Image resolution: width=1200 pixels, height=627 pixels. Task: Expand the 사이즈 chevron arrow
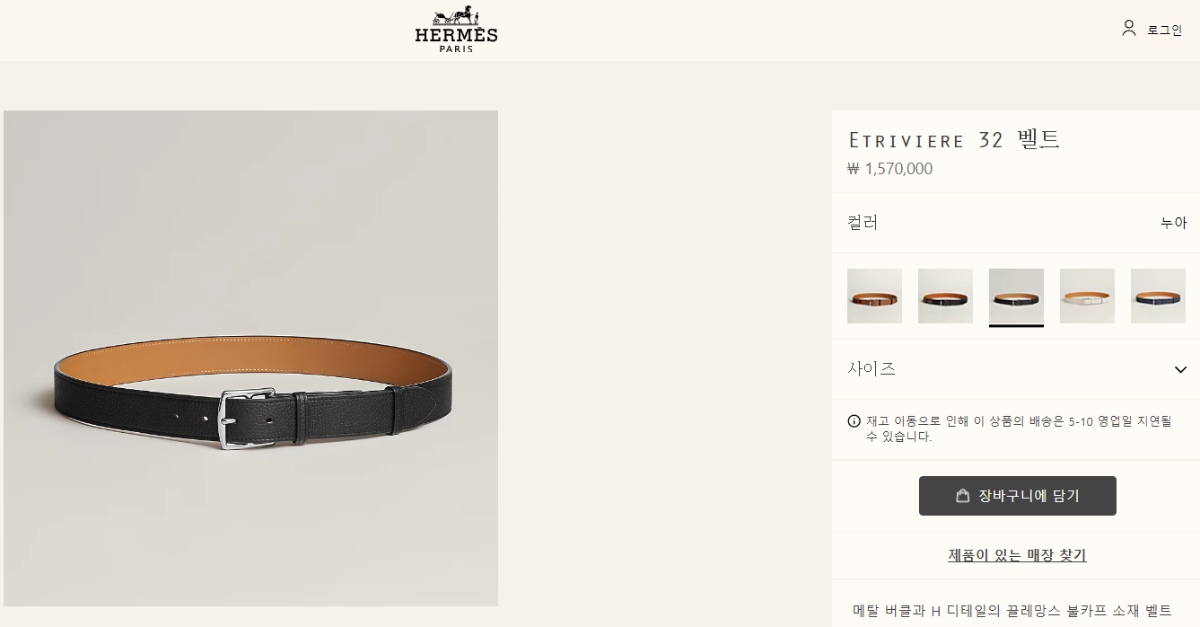click(1180, 370)
